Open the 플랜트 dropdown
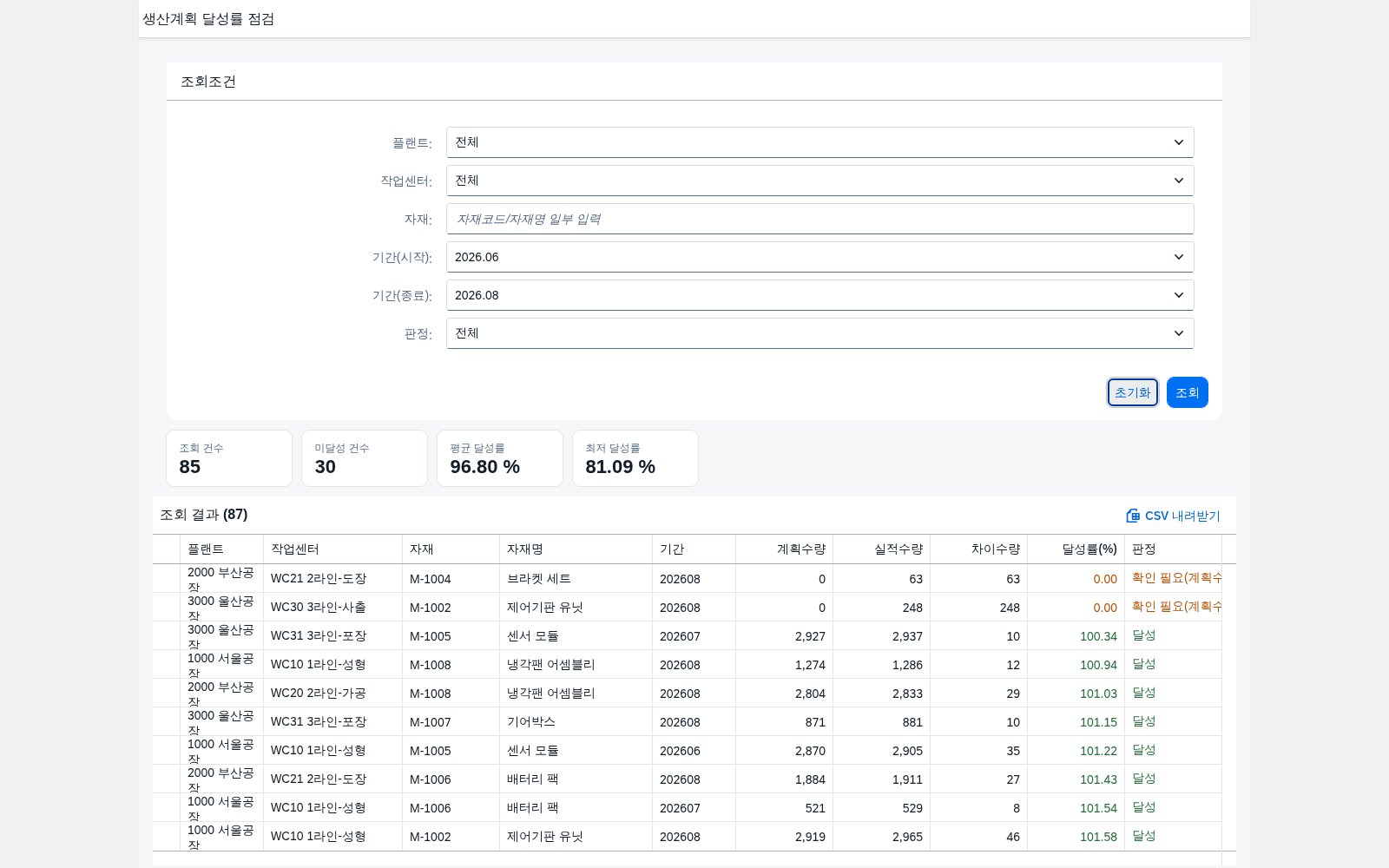Viewport: 1389px width, 868px height. pos(820,142)
